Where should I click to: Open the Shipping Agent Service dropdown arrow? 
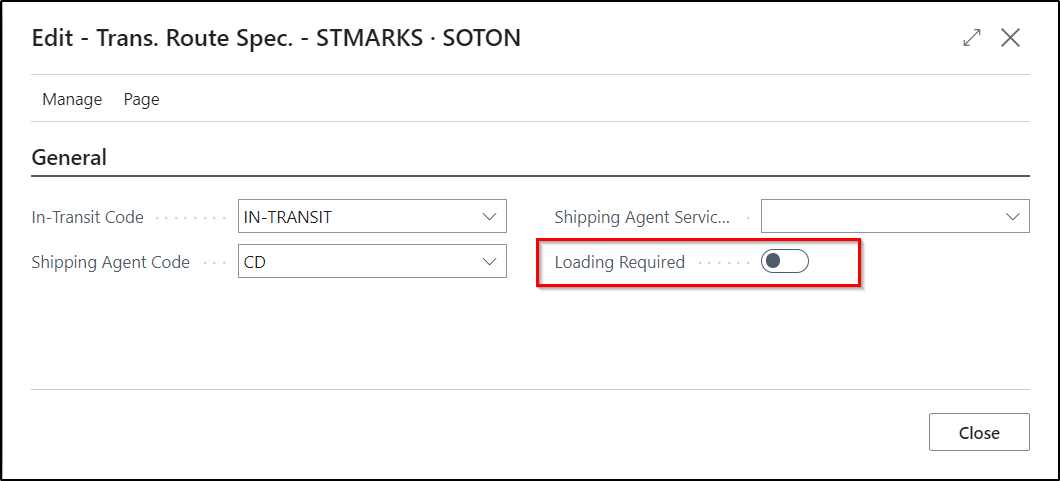(x=1012, y=217)
